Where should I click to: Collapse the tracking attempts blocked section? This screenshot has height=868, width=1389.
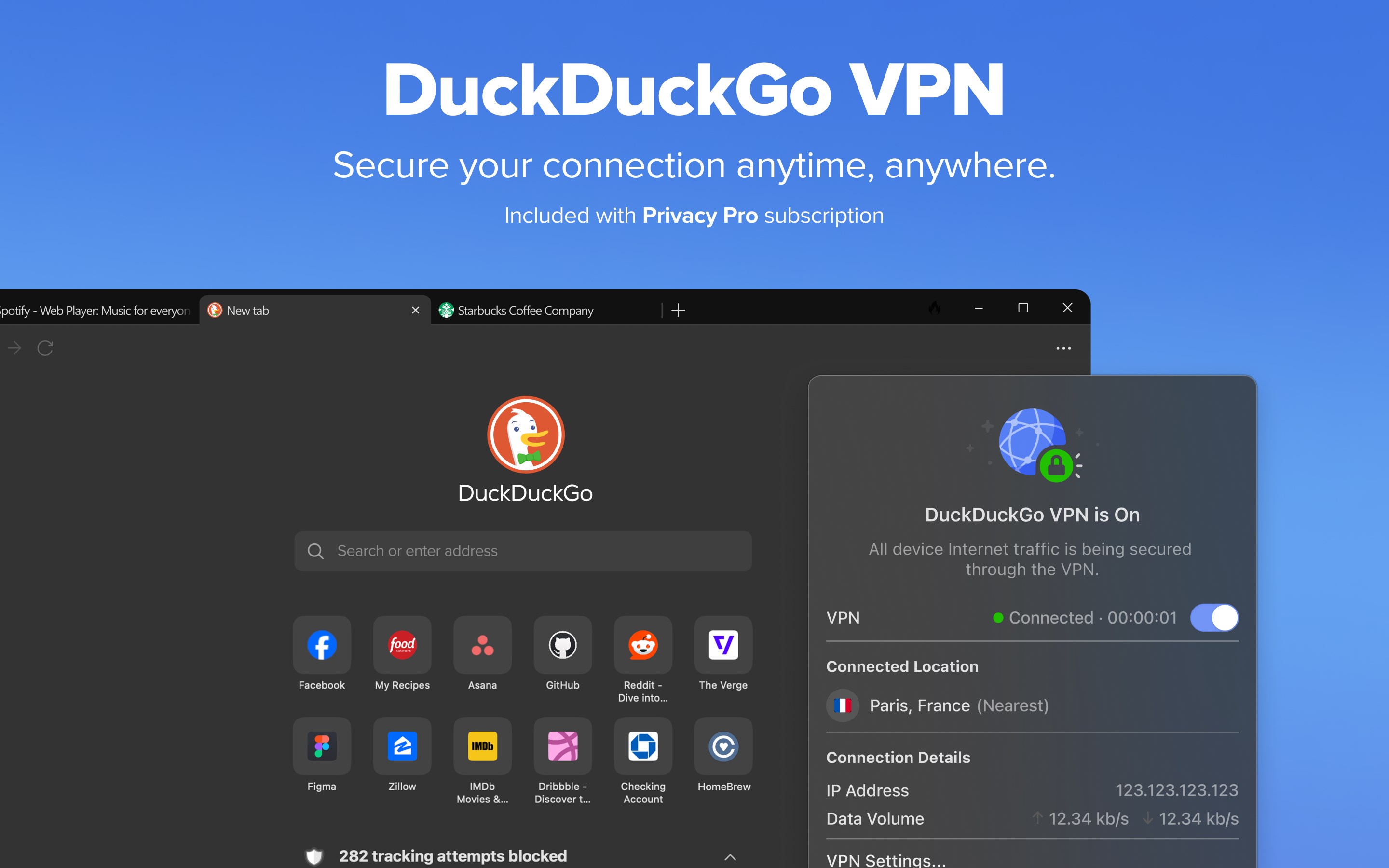pyautogui.click(x=730, y=856)
